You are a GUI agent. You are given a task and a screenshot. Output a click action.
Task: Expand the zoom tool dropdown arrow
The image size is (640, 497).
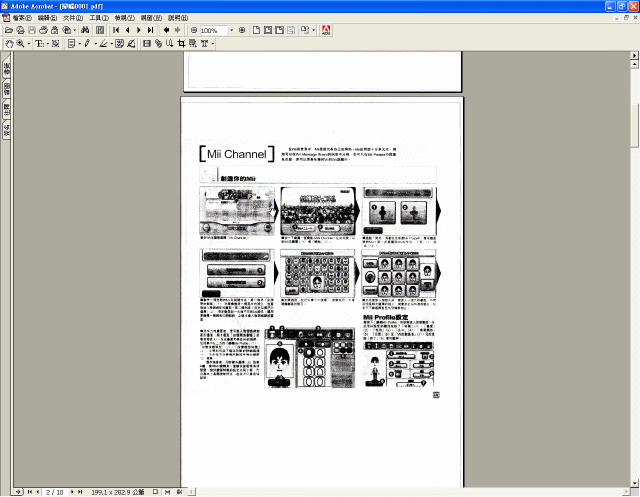[x=29, y=44]
